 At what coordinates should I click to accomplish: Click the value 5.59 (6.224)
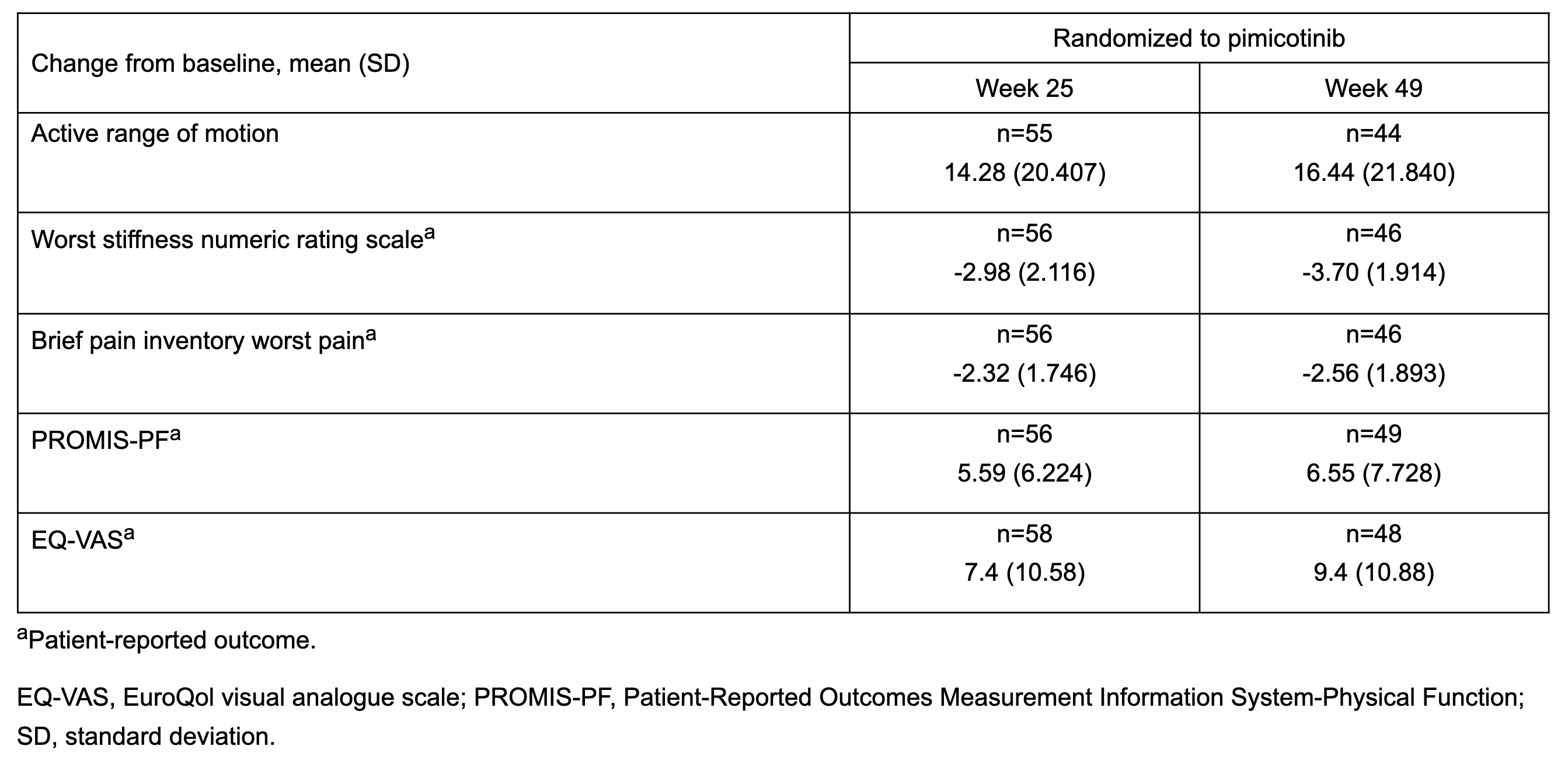tap(1025, 473)
